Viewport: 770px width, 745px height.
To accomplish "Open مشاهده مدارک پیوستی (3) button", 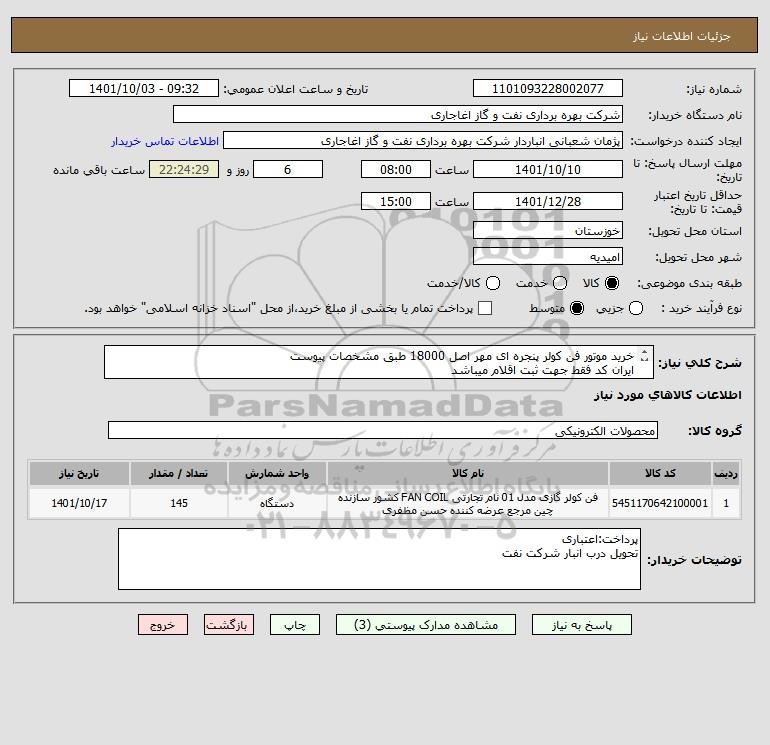I will point(426,625).
